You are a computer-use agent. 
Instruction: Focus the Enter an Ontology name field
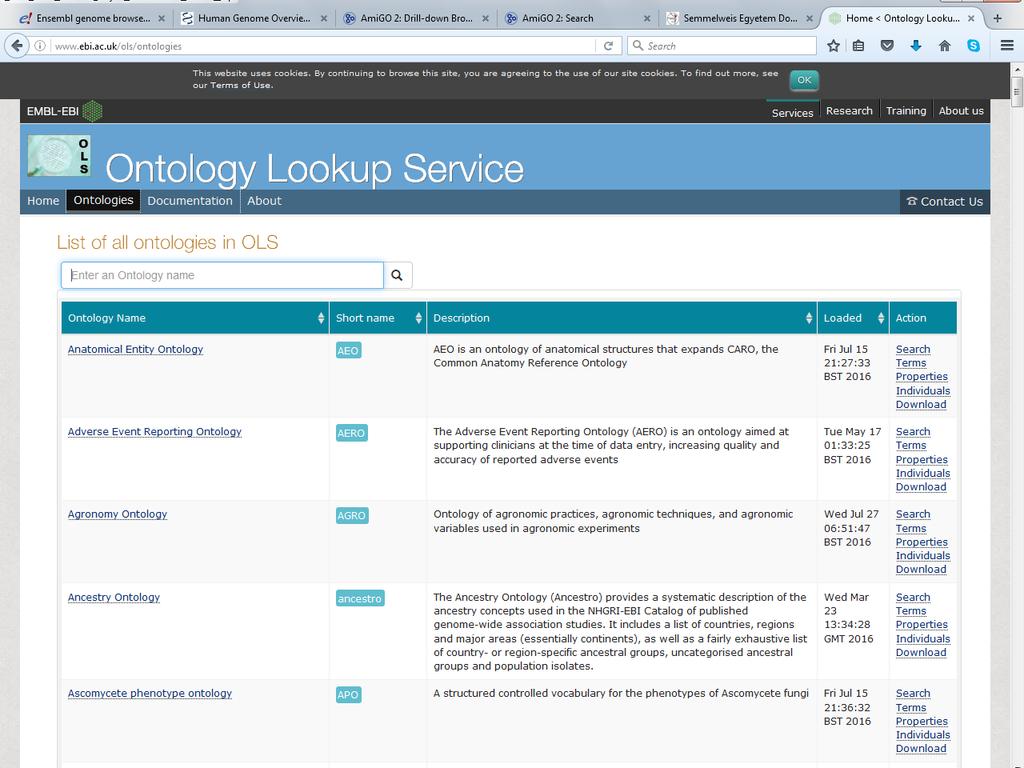coord(222,275)
